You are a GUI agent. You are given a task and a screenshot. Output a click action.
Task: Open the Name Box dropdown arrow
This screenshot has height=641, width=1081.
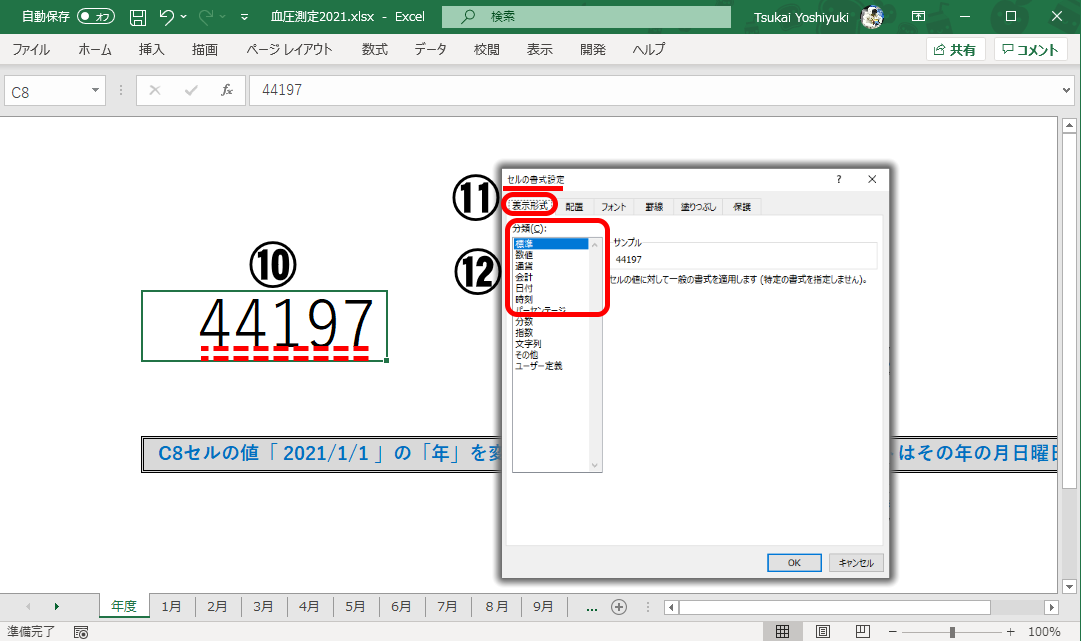tap(95, 90)
